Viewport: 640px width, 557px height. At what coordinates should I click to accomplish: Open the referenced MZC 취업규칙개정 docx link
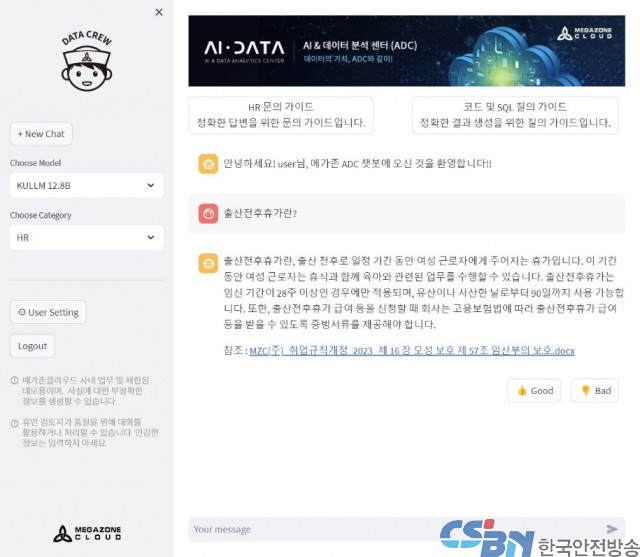(412, 351)
